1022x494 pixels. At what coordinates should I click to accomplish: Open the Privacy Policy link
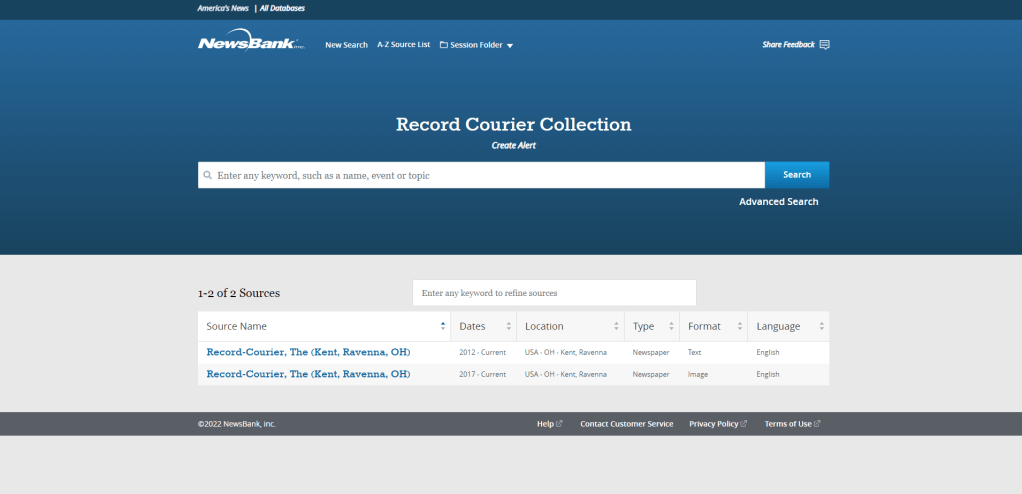(714, 424)
